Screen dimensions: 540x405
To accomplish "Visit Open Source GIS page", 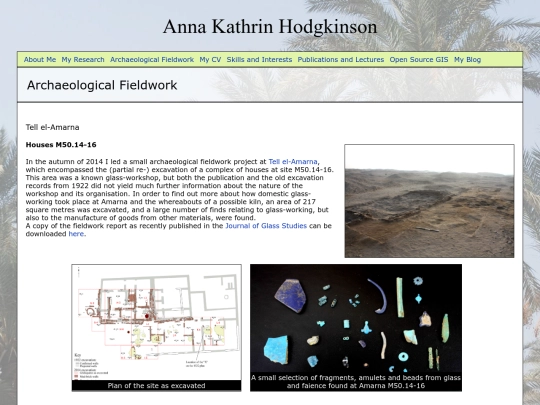I will 419,60.
